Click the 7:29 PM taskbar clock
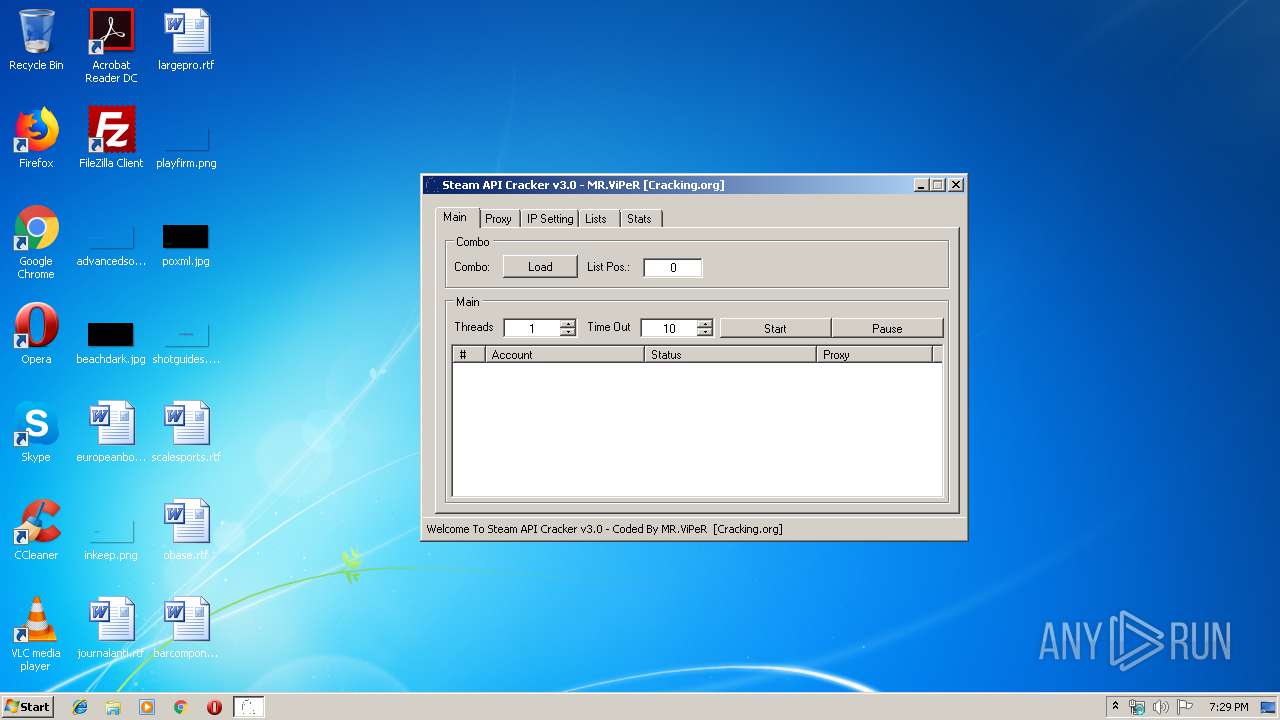 [x=1228, y=707]
